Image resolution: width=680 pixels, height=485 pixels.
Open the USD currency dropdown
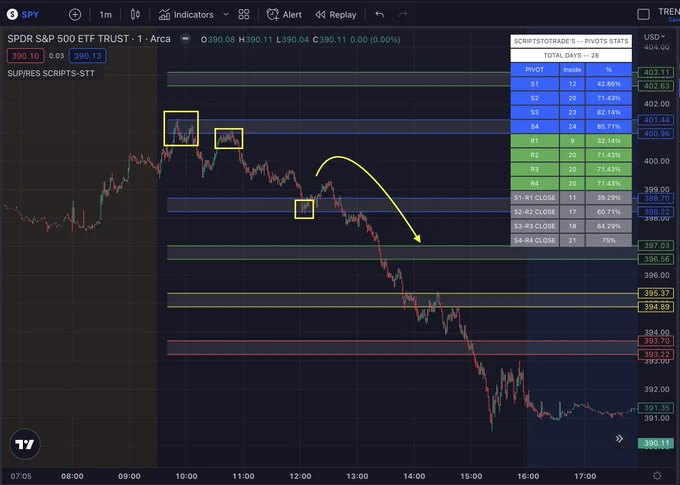[654, 37]
